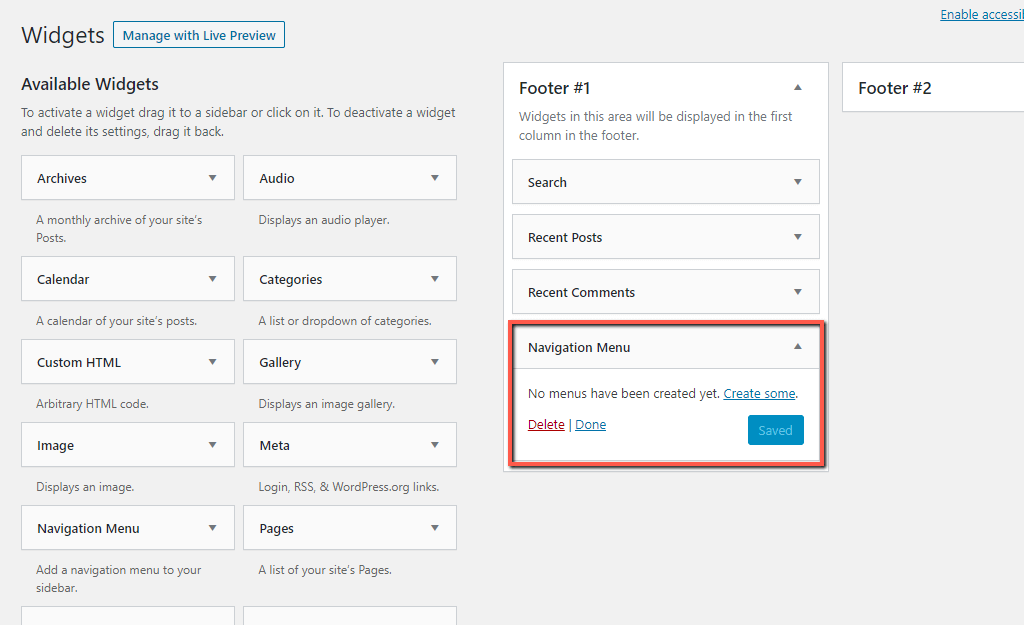Open the Enable accessibility mode link

pos(982,14)
